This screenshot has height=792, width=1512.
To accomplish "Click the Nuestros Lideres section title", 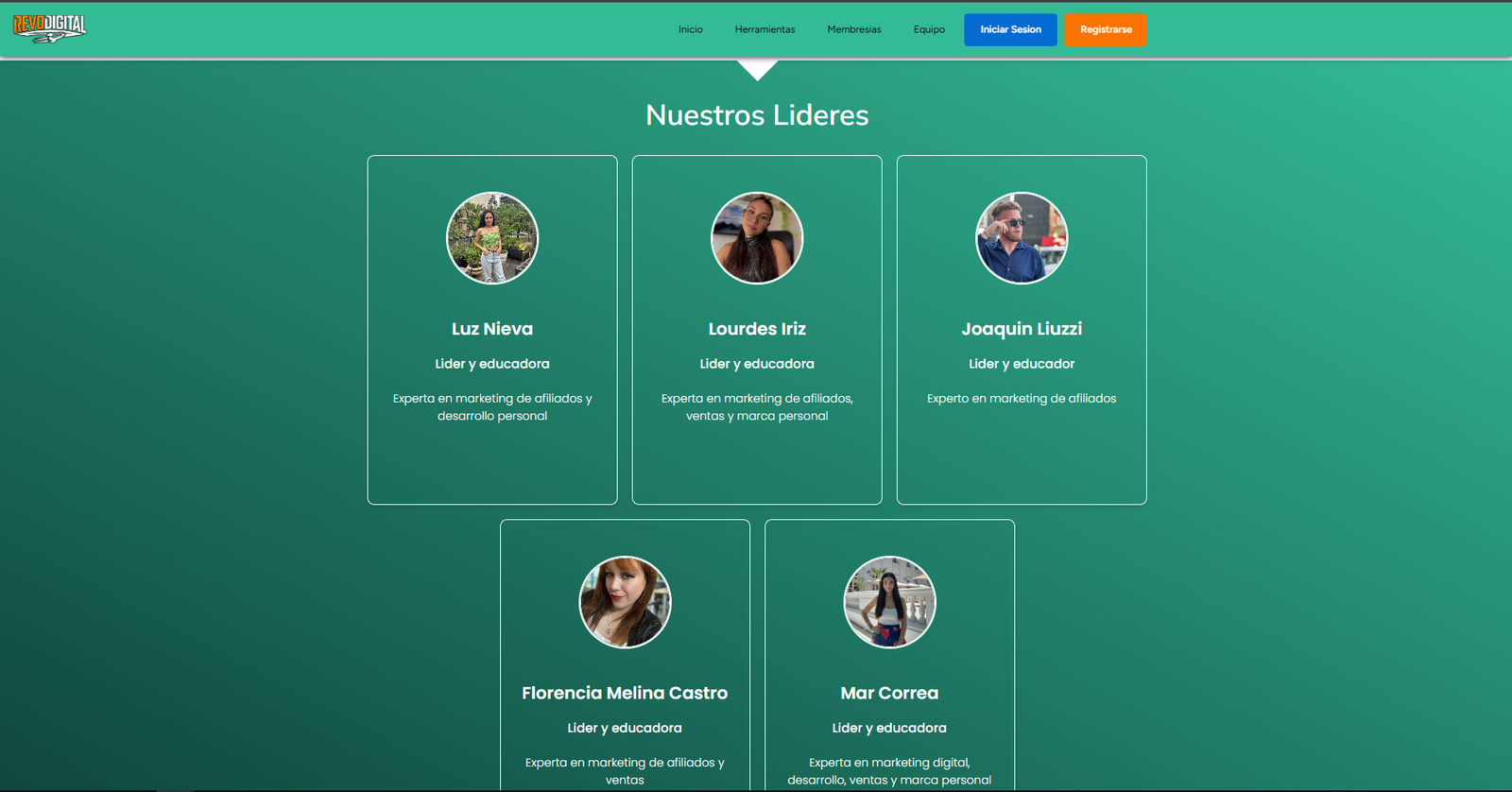I will pyautogui.click(x=757, y=115).
